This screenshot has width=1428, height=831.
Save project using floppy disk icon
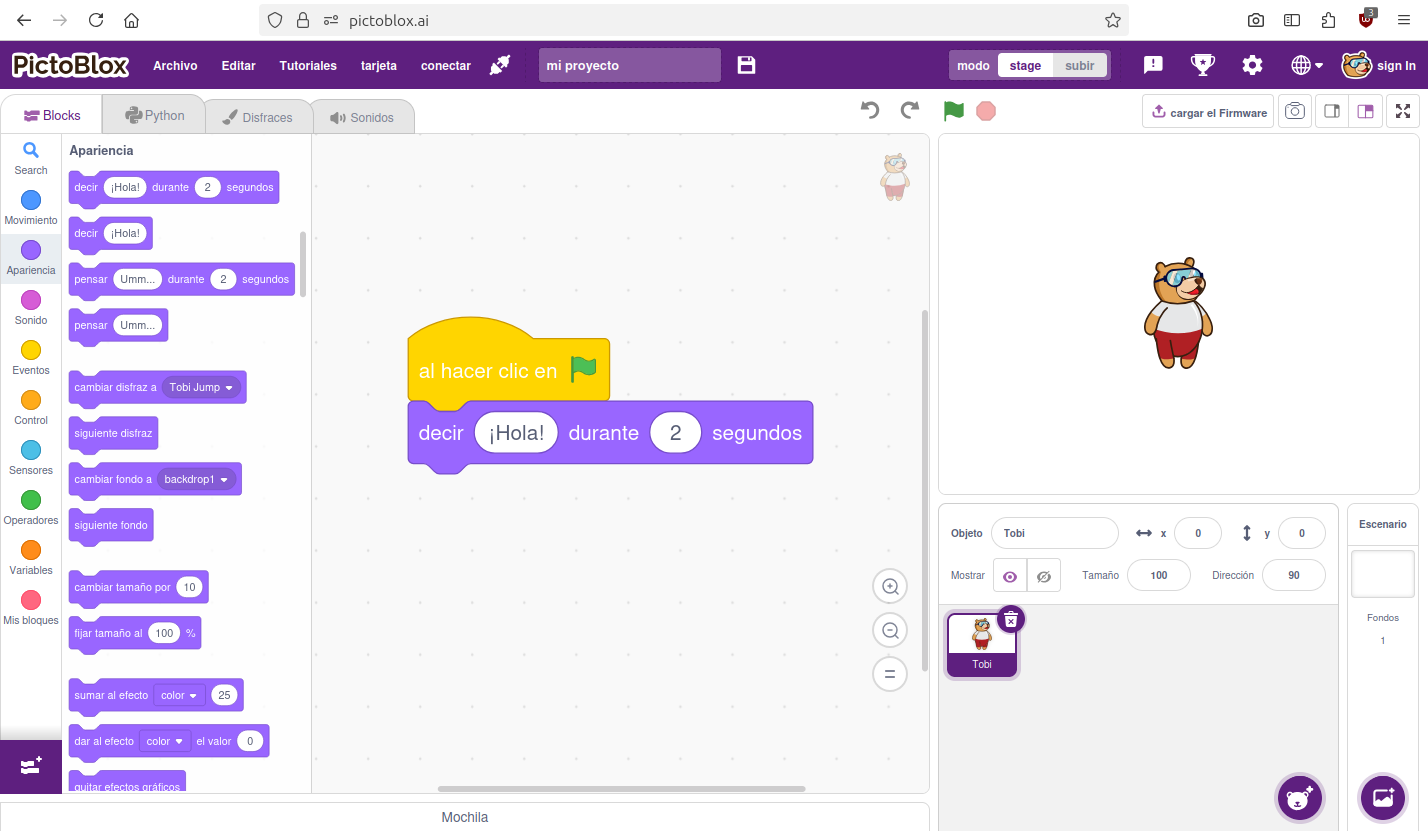[x=746, y=65]
